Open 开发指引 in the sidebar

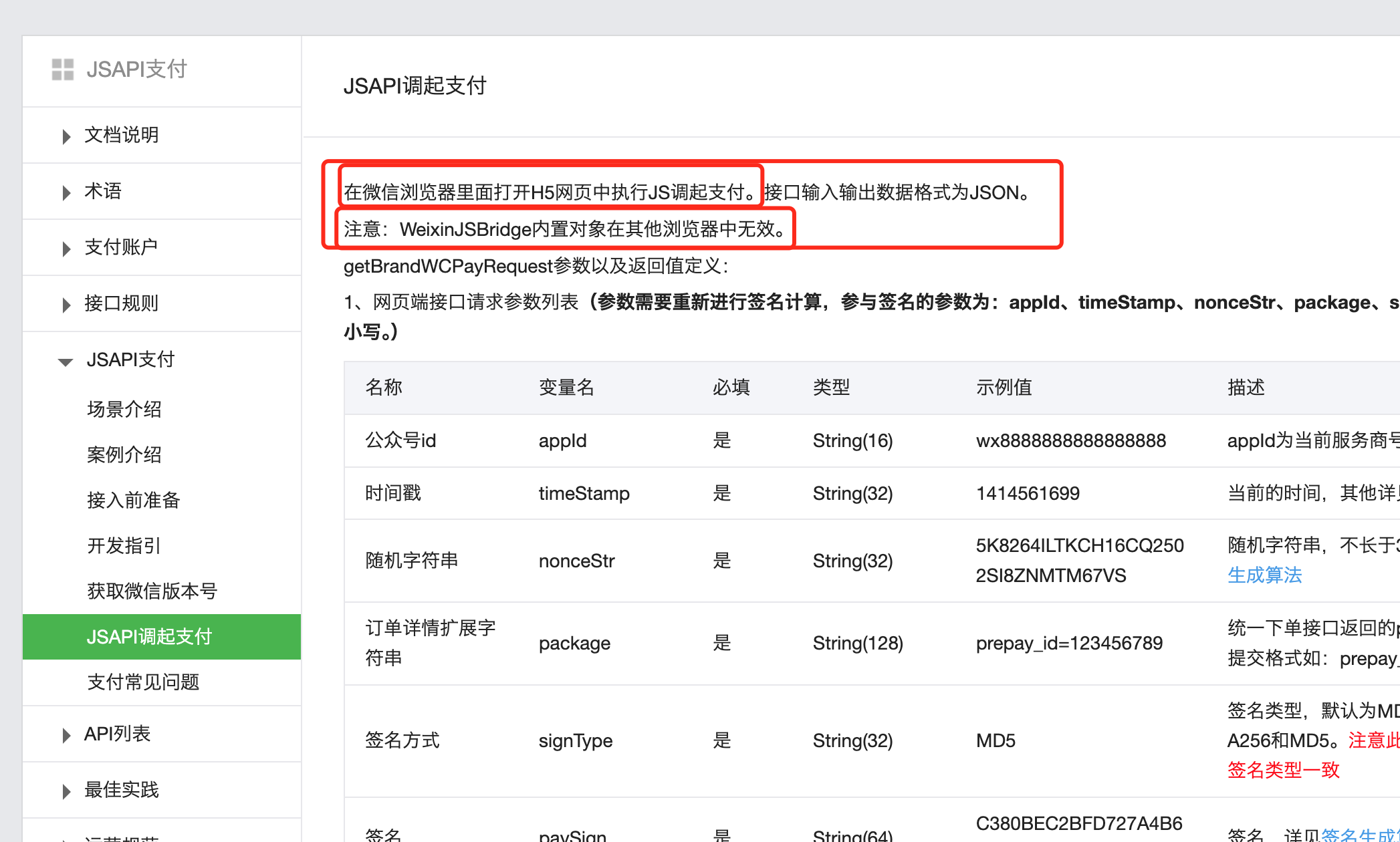124,545
